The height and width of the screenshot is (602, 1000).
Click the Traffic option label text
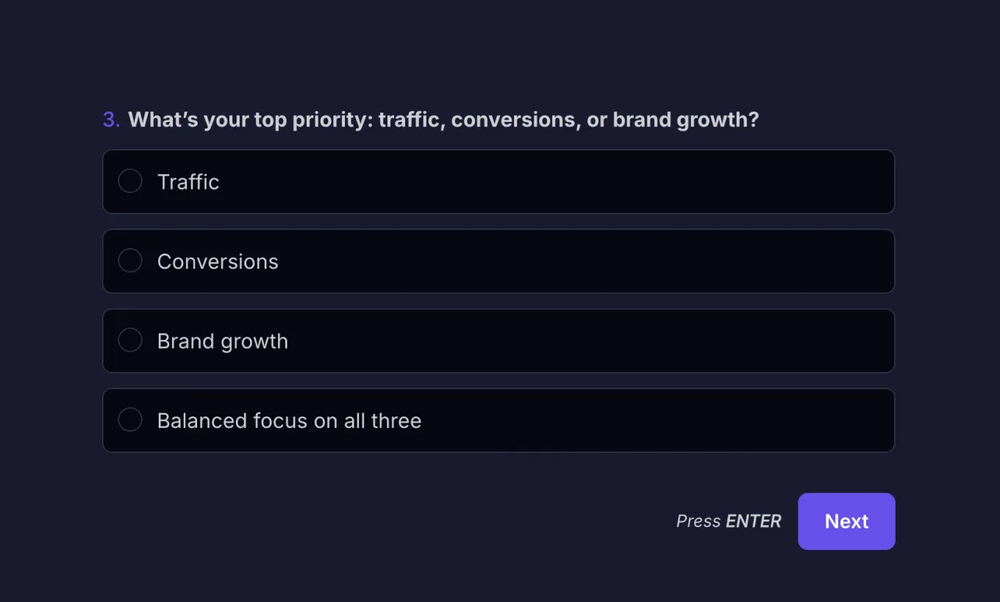189,182
